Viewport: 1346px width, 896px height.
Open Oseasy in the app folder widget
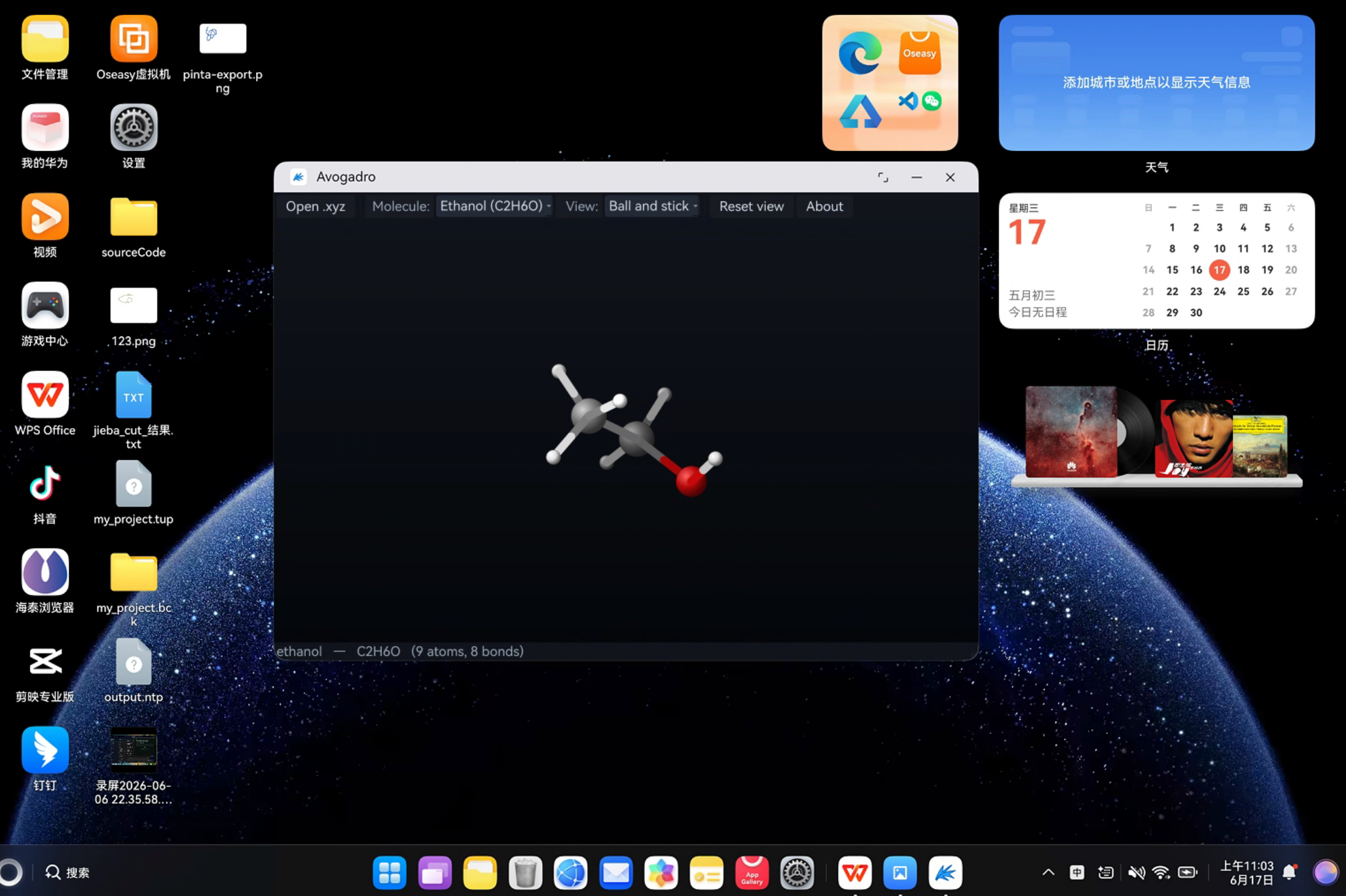click(x=920, y=53)
